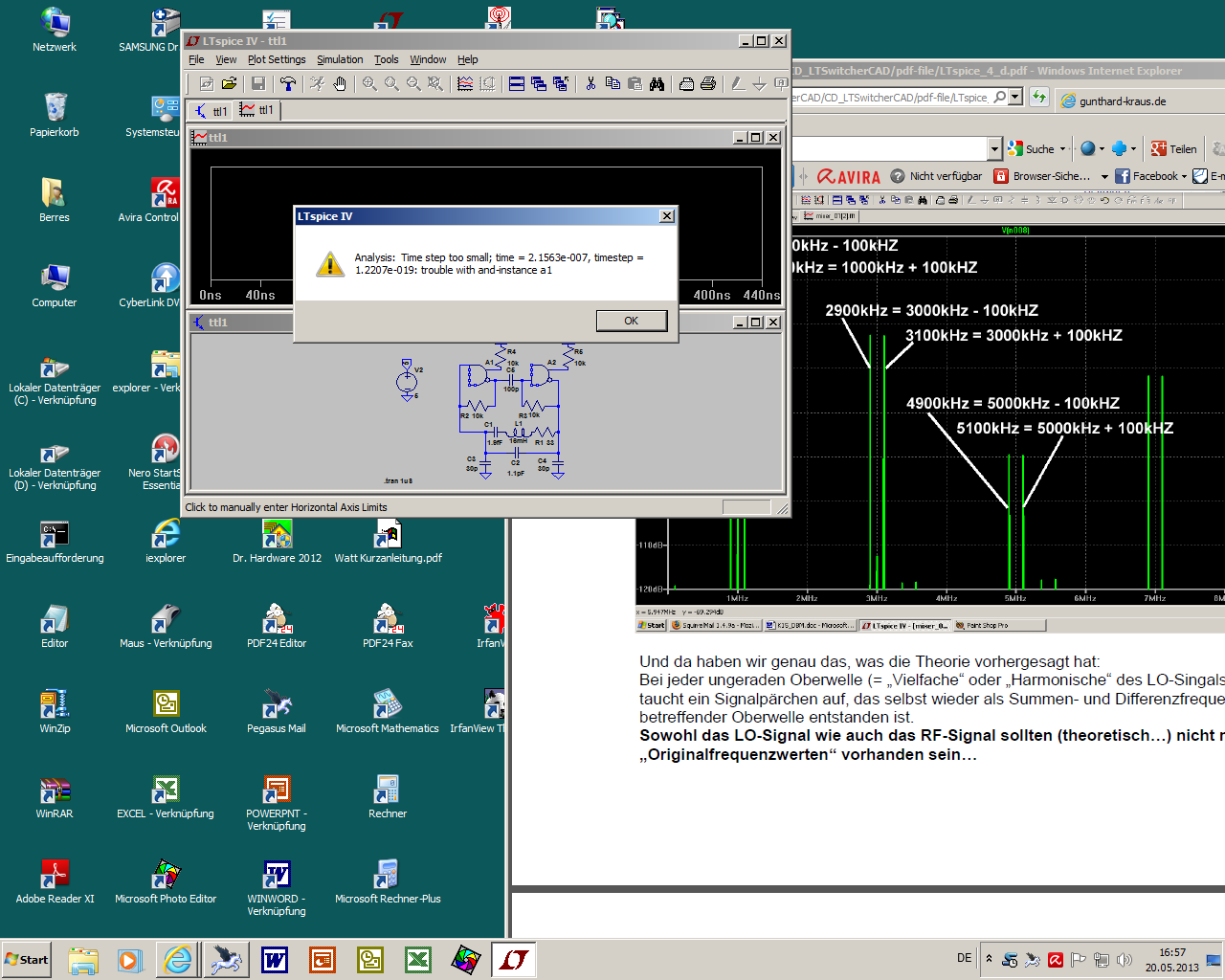Click the blue globe icon in Google toolbar
The height and width of the screenshot is (980, 1225).
tap(1088, 148)
